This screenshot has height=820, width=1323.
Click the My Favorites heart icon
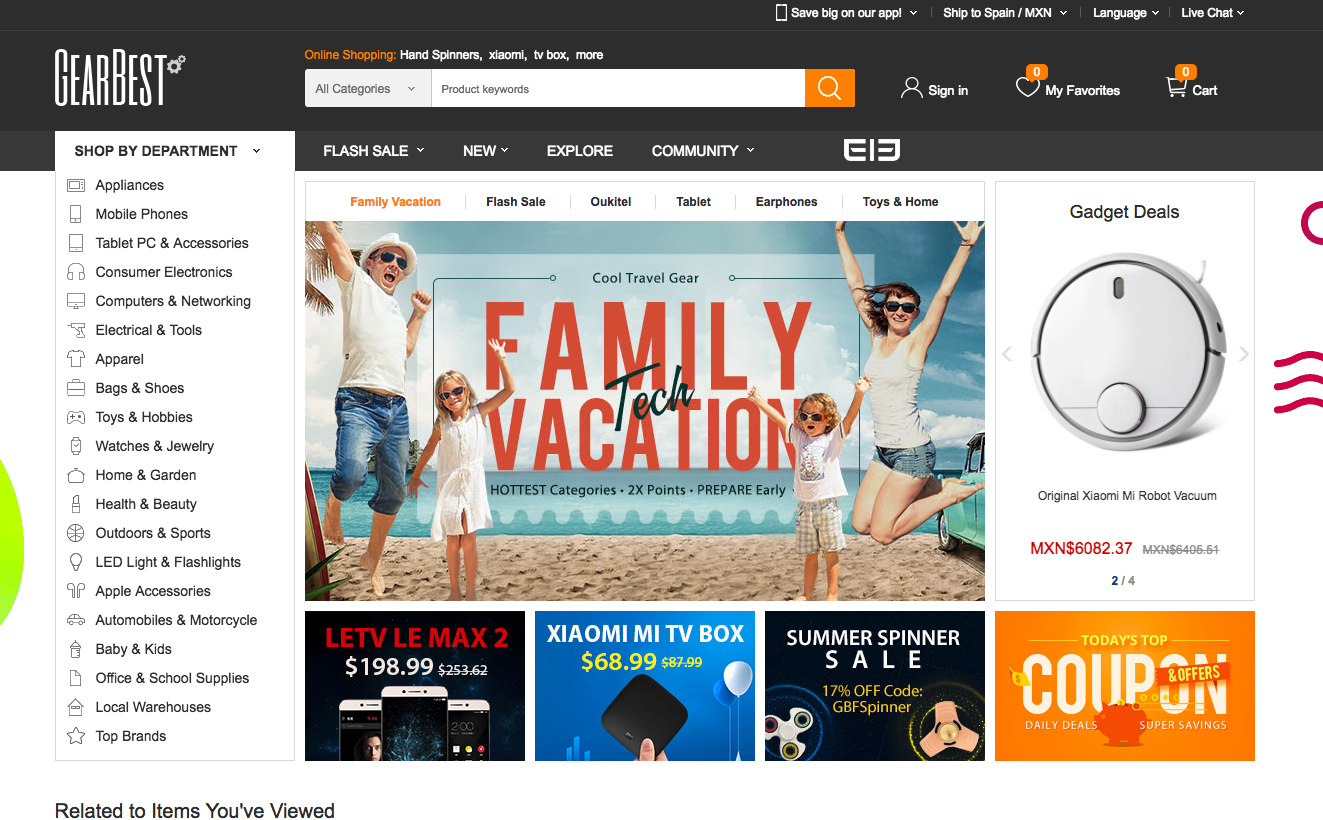click(1027, 88)
